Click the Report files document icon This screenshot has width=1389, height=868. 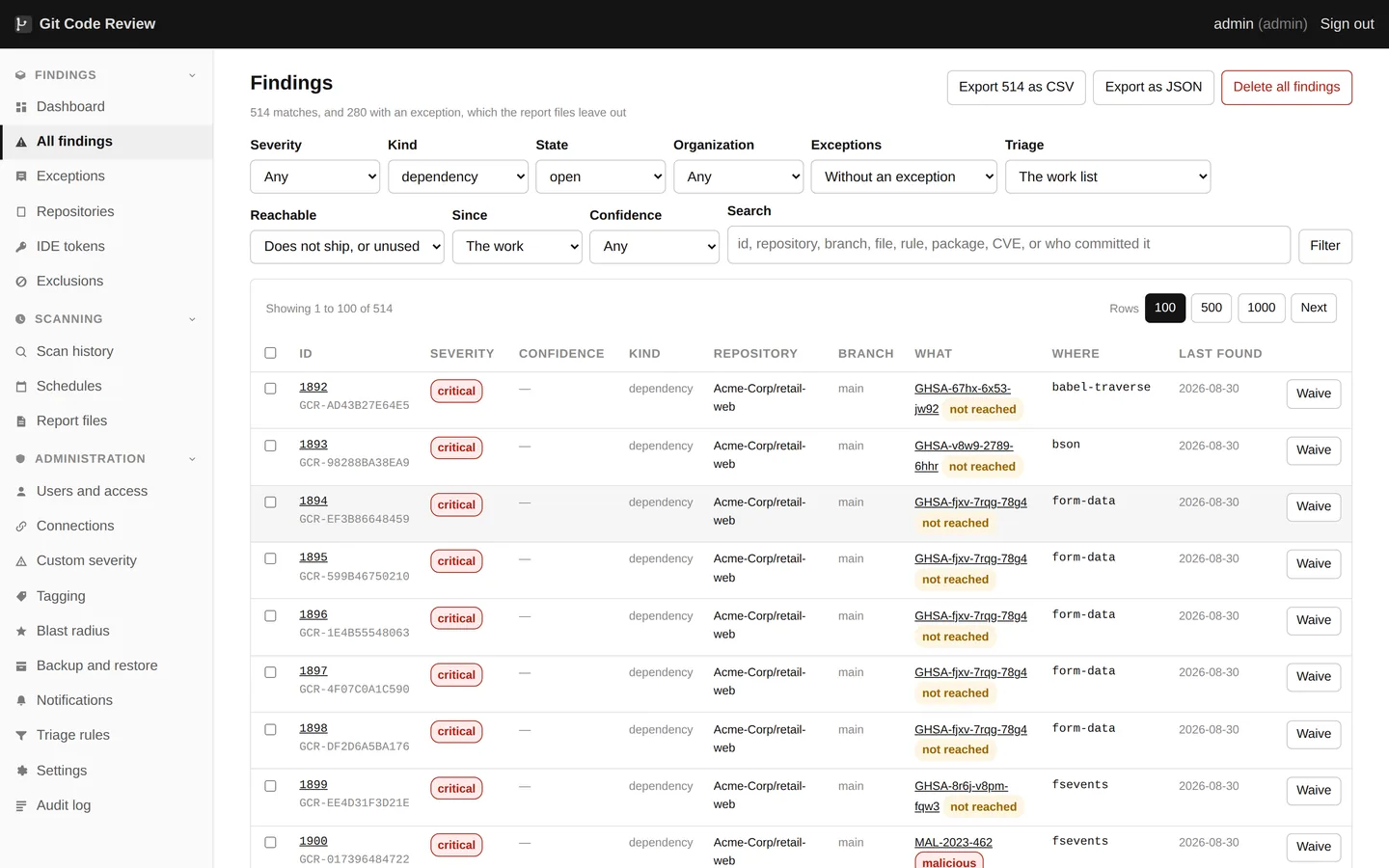pos(21,421)
